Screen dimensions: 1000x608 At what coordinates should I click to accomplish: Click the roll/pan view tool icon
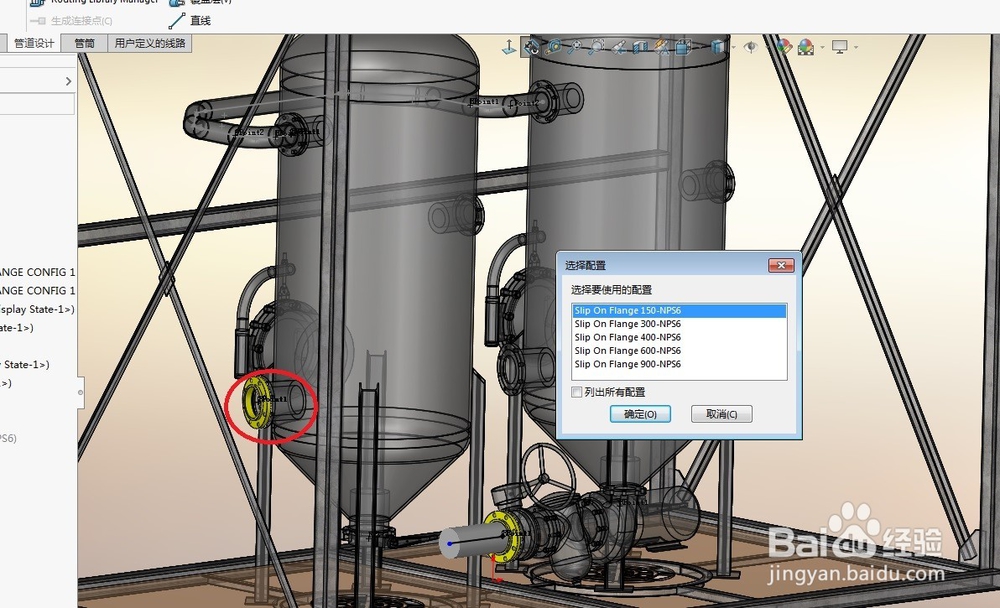tap(553, 47)
